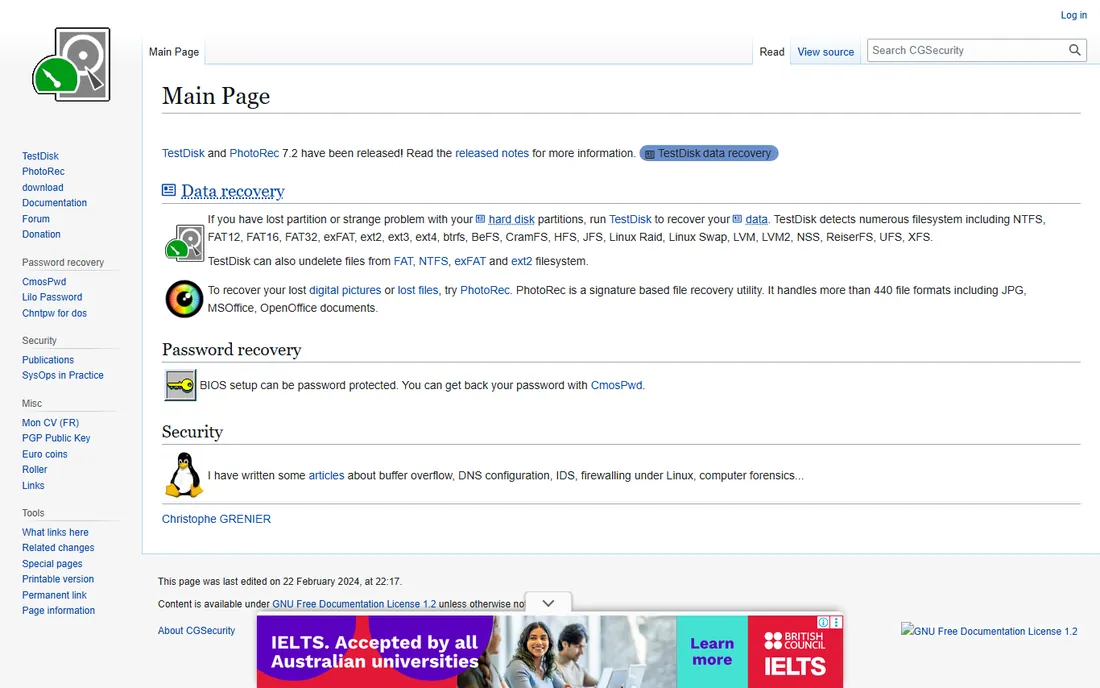1100x688 pixels.
Task: Open Special pages link
Action: click(x=52, y=563)
